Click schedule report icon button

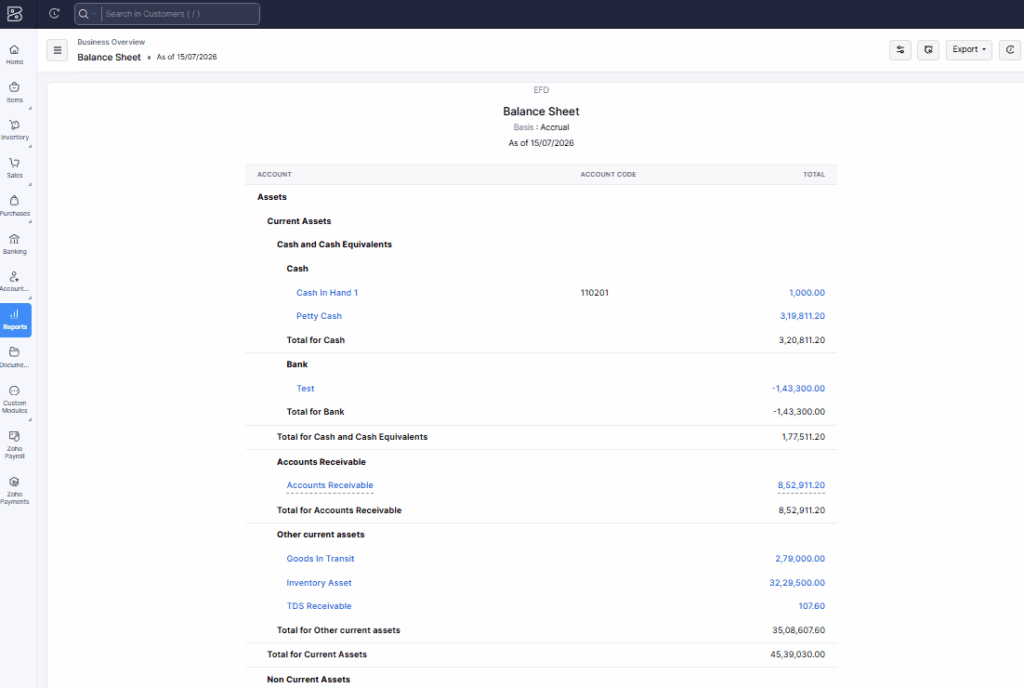(x=928, y=50)
